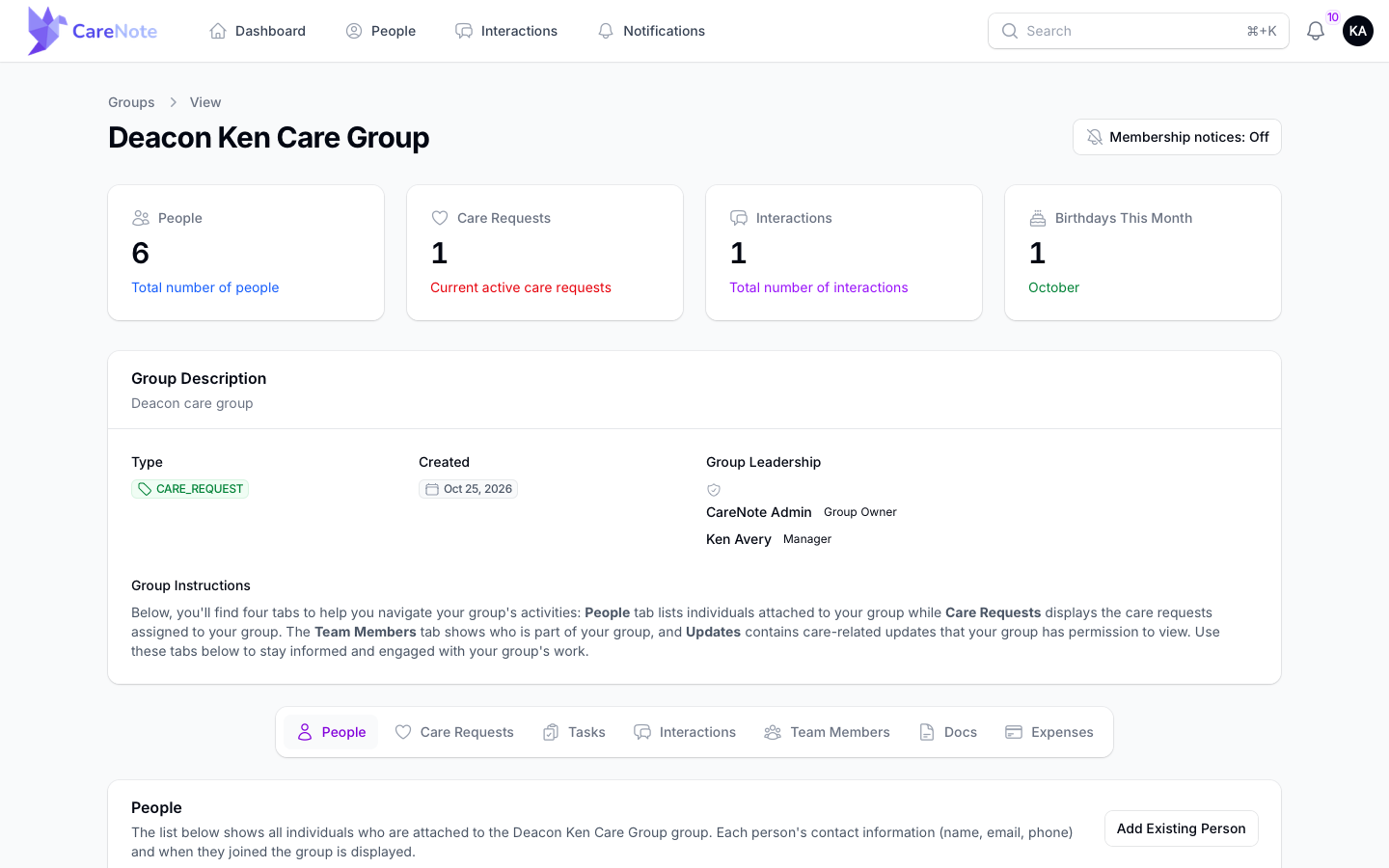The width and height of the screenshot is (1389, 868).
Task: Click the Birthdays cake icon
Action: point(1038,218)
